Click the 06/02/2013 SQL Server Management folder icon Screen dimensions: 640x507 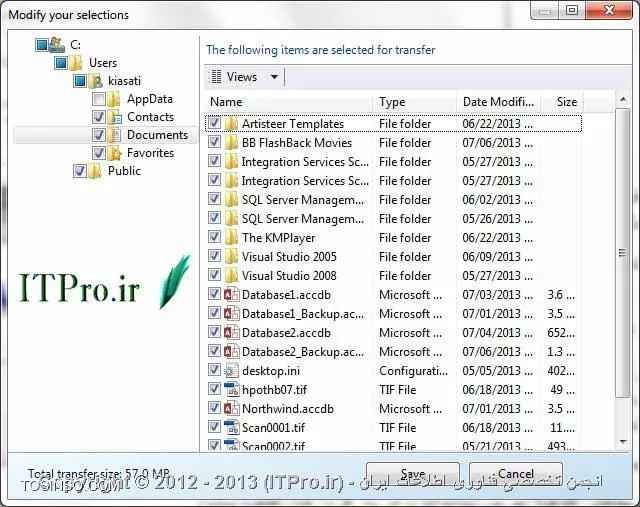click(x=231, y=200)
